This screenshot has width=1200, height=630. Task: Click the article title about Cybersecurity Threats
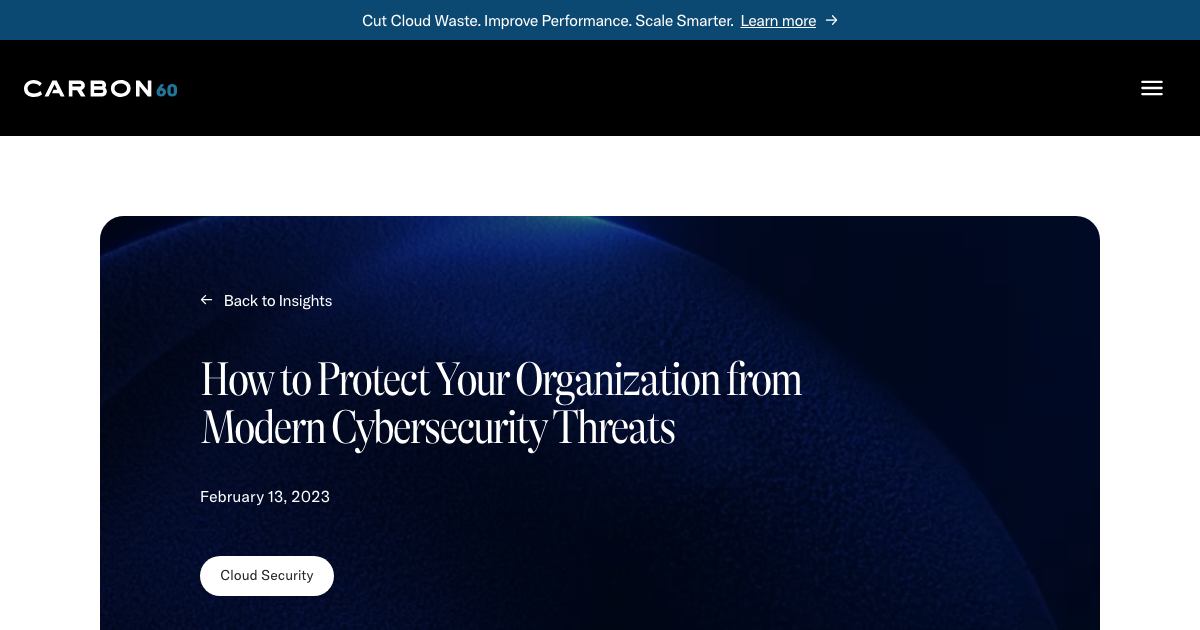pos(501,404)
